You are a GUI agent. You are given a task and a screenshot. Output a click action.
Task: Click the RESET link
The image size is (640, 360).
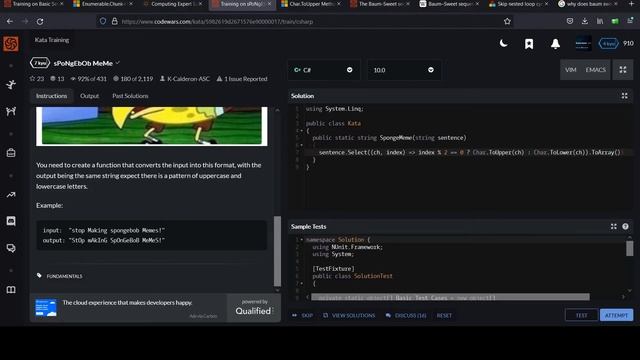coord(444,315)
